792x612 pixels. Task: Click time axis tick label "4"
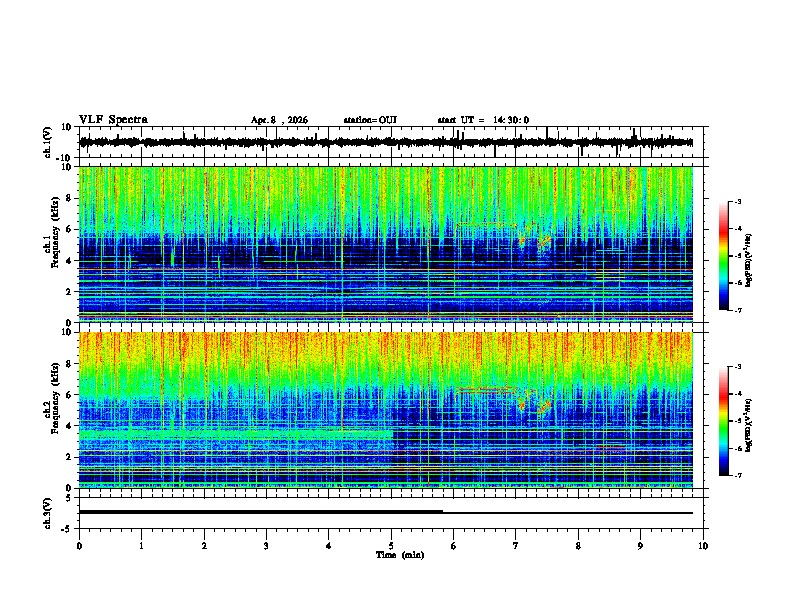[x=329, y=546]
